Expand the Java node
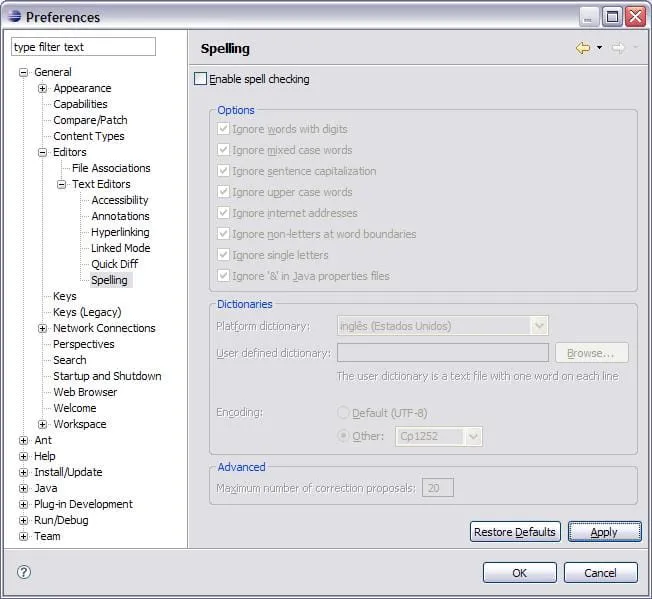 24,488
